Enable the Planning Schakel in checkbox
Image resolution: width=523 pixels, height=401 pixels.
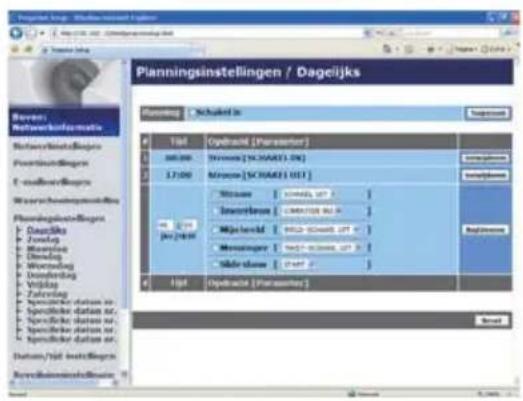(x=192, y=112)
